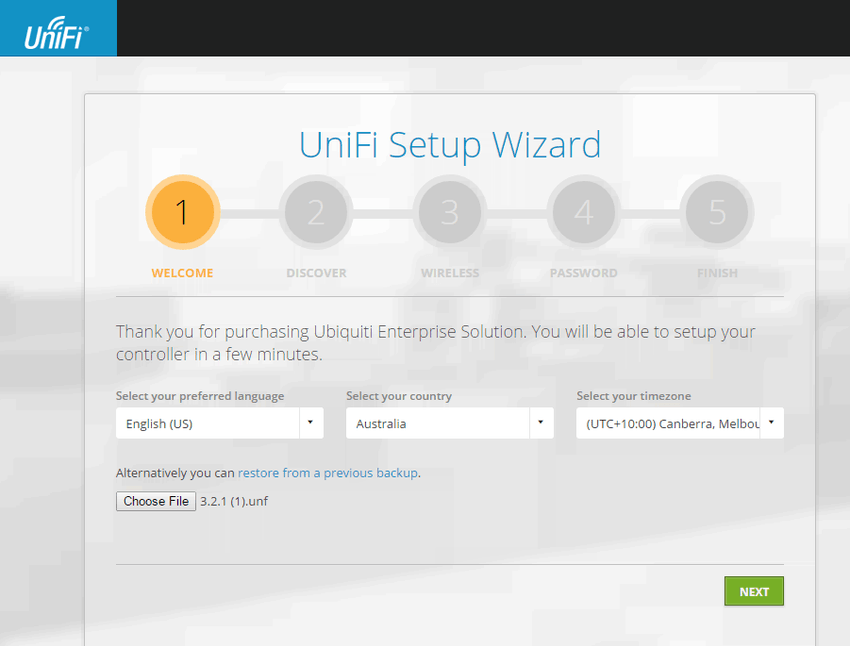Select step 5 Finish circle

(x=717, y=212)
